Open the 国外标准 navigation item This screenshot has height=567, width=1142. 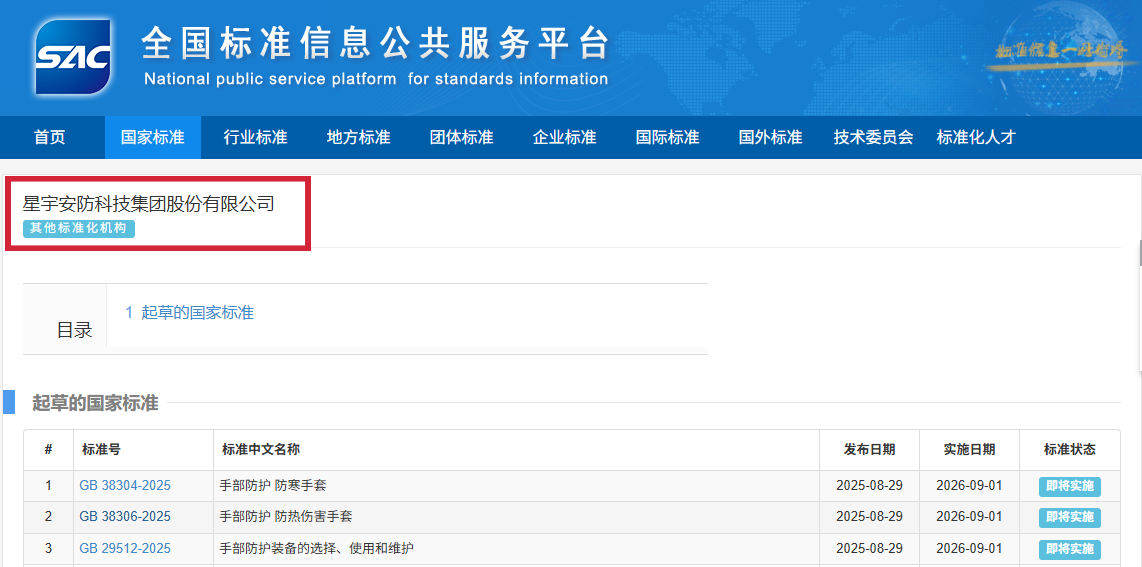pyautogui.click(x=771, y=137)
